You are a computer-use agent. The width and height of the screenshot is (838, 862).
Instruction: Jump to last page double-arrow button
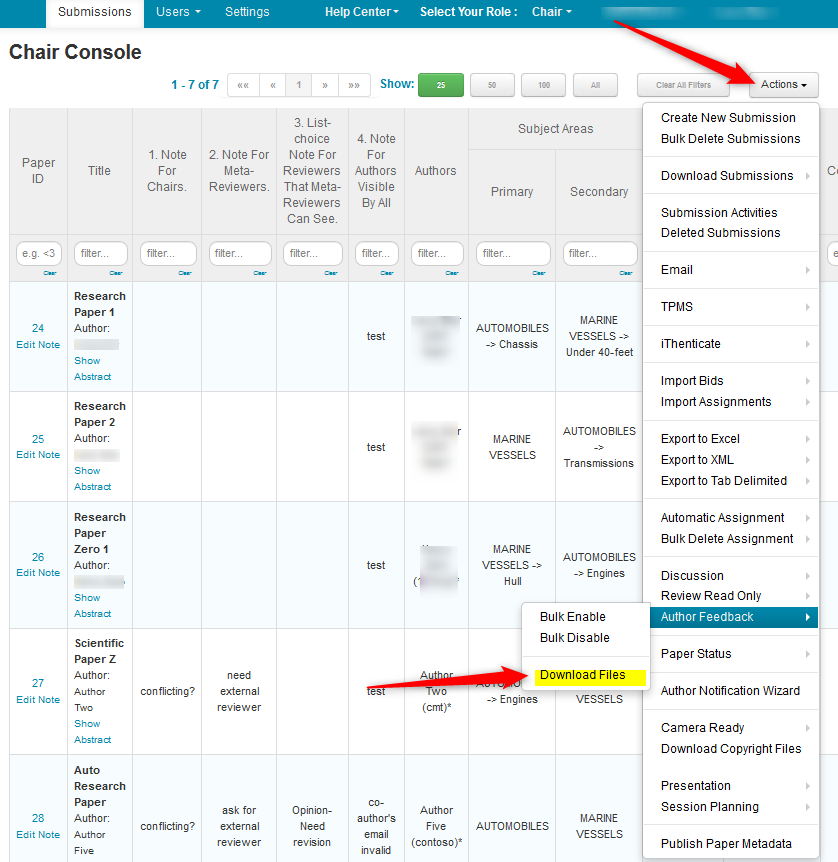coord(354,86)
